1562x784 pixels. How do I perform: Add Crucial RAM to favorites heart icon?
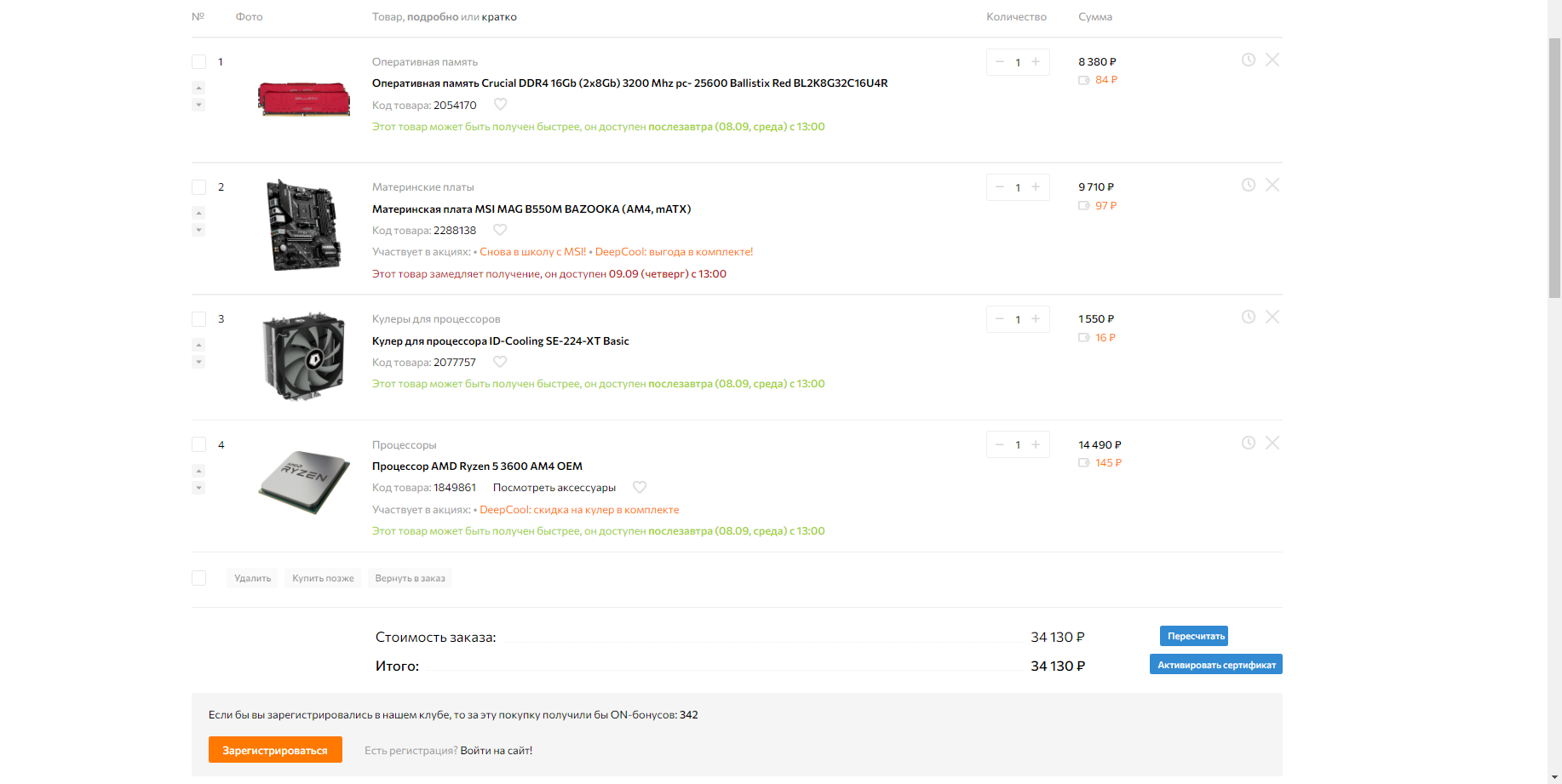(x=501, y=105)
